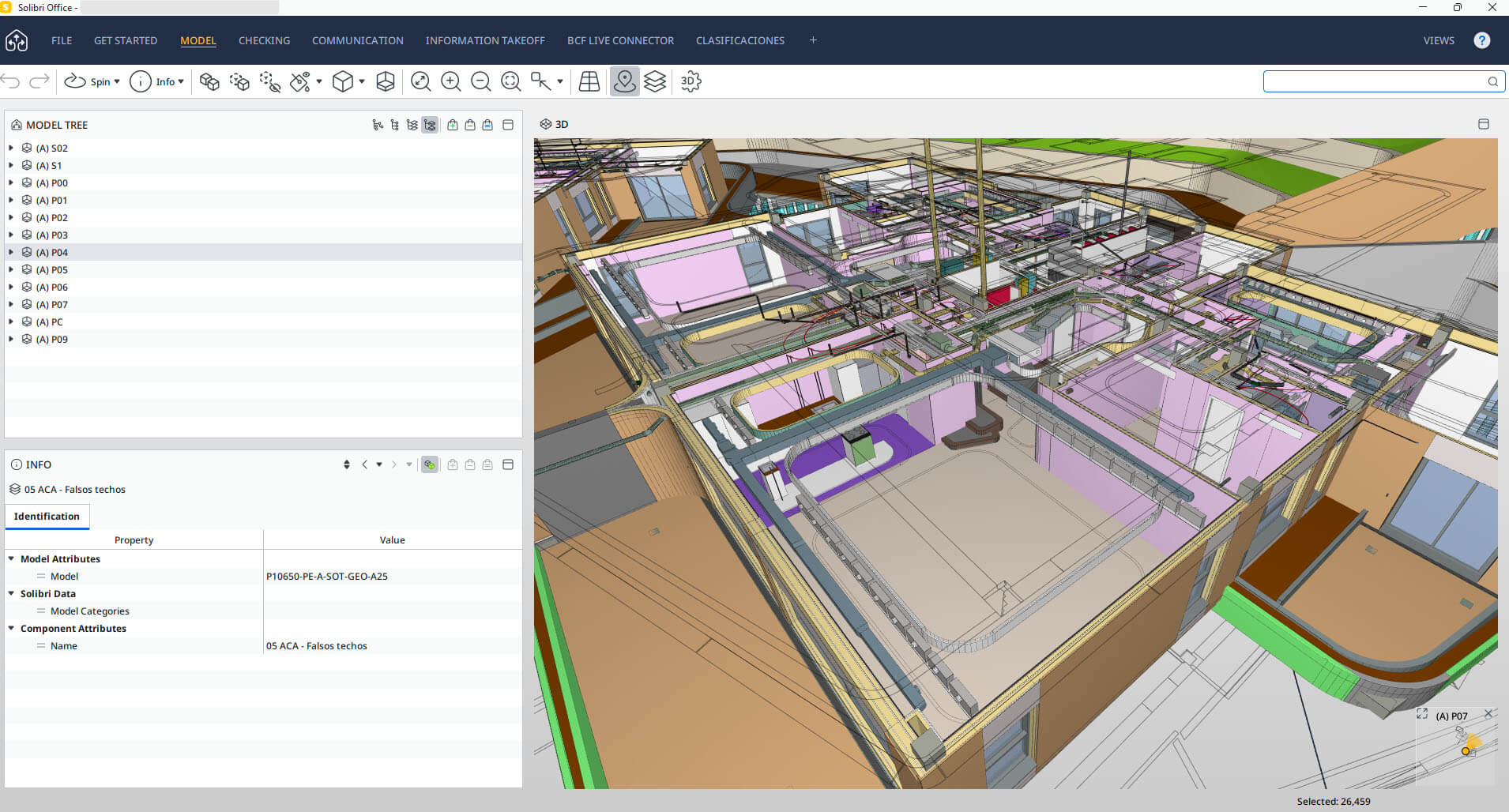Open the Help question mark icon
The image size is (1509, 812).
tap(1481, 40)
